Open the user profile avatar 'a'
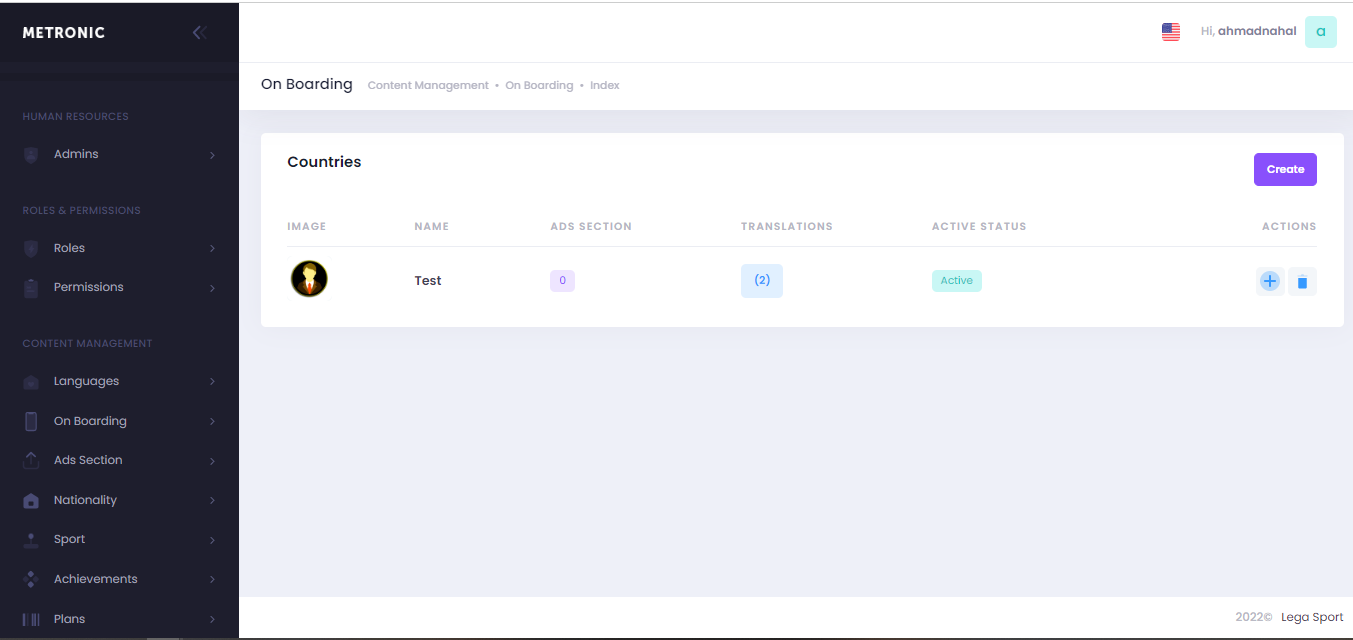 (x=1320, y=32)
